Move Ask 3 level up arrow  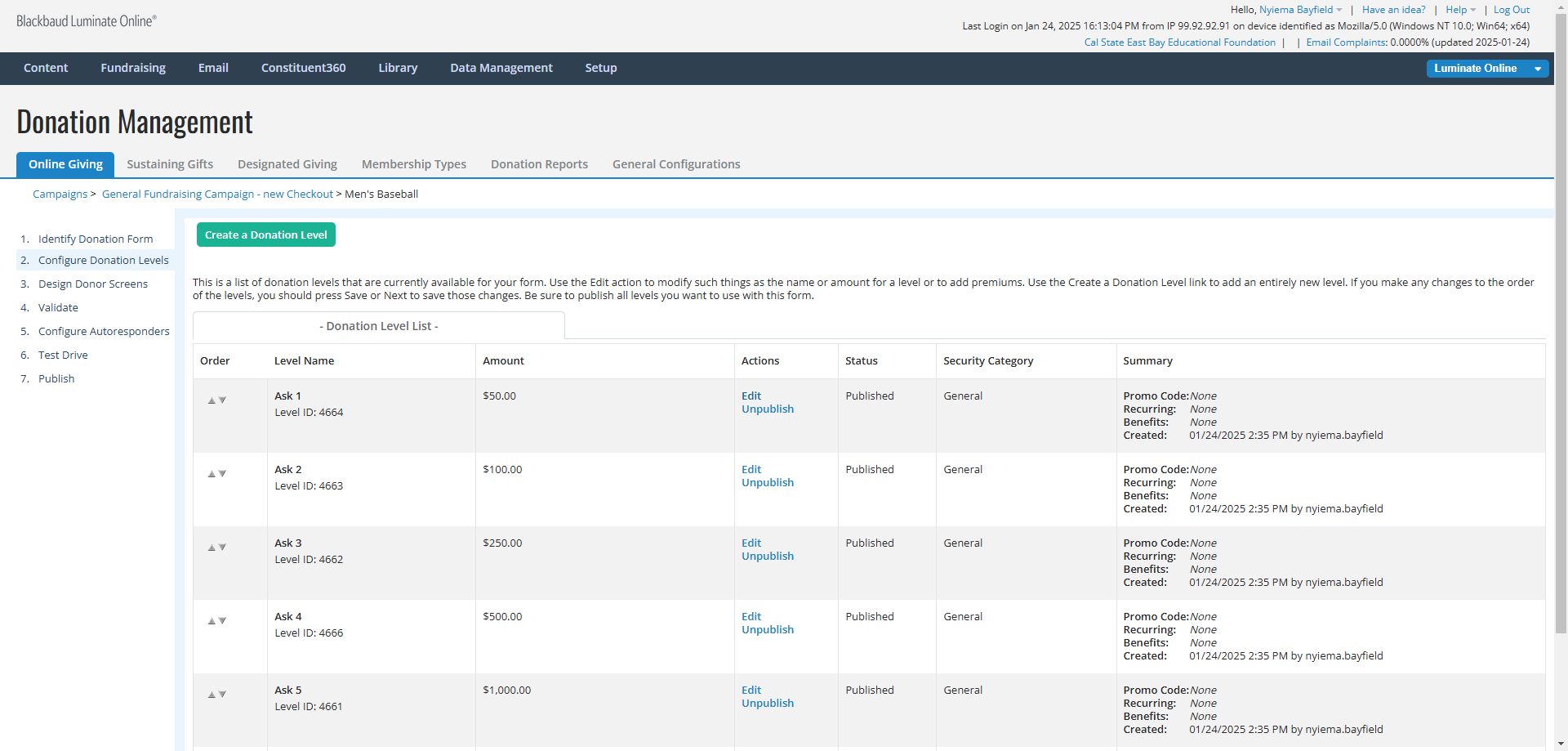(212, 548)
